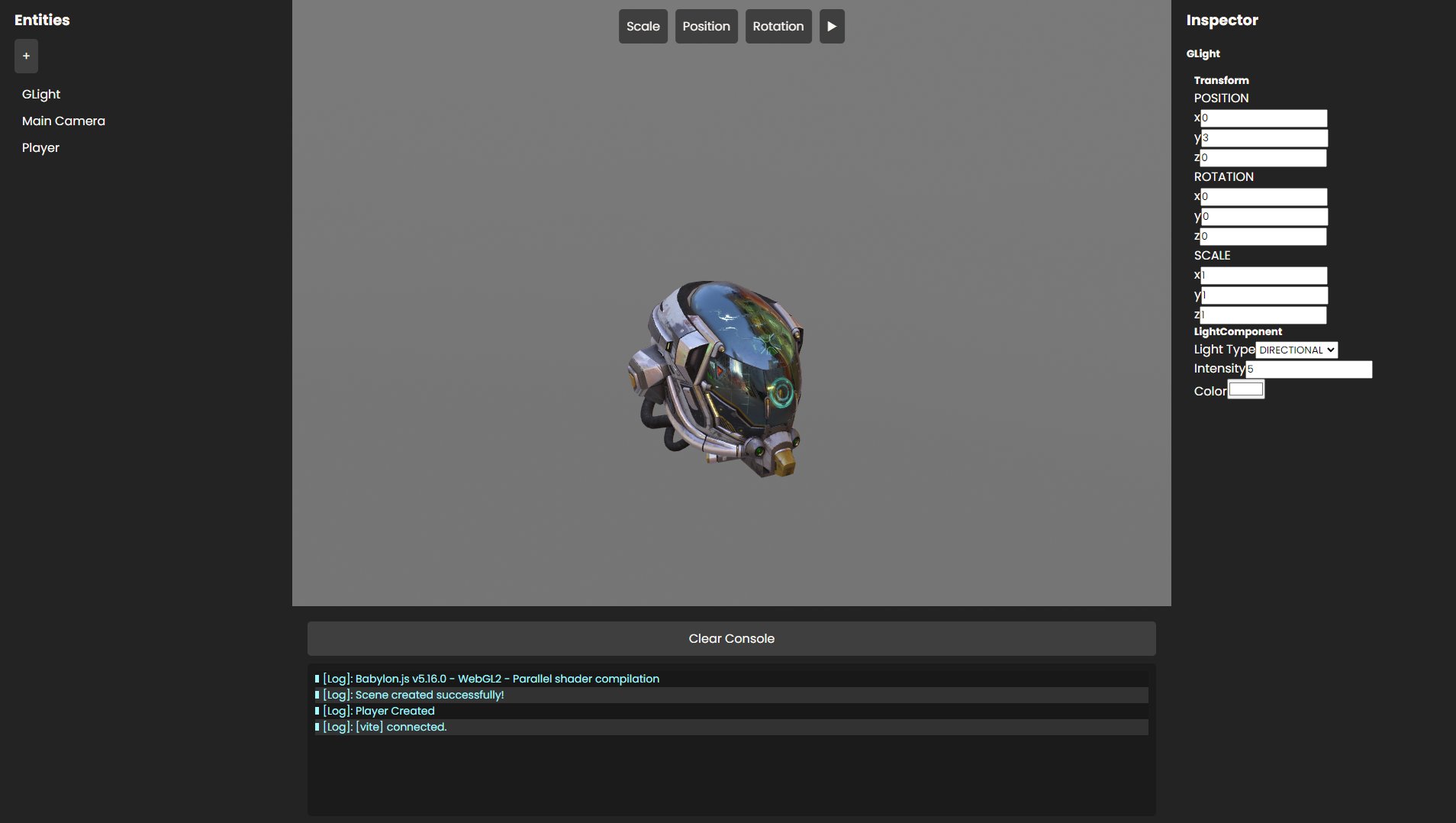This screenshot has width=1456, height=823.
Task: Select the Player entity
Action: (40, 148)
